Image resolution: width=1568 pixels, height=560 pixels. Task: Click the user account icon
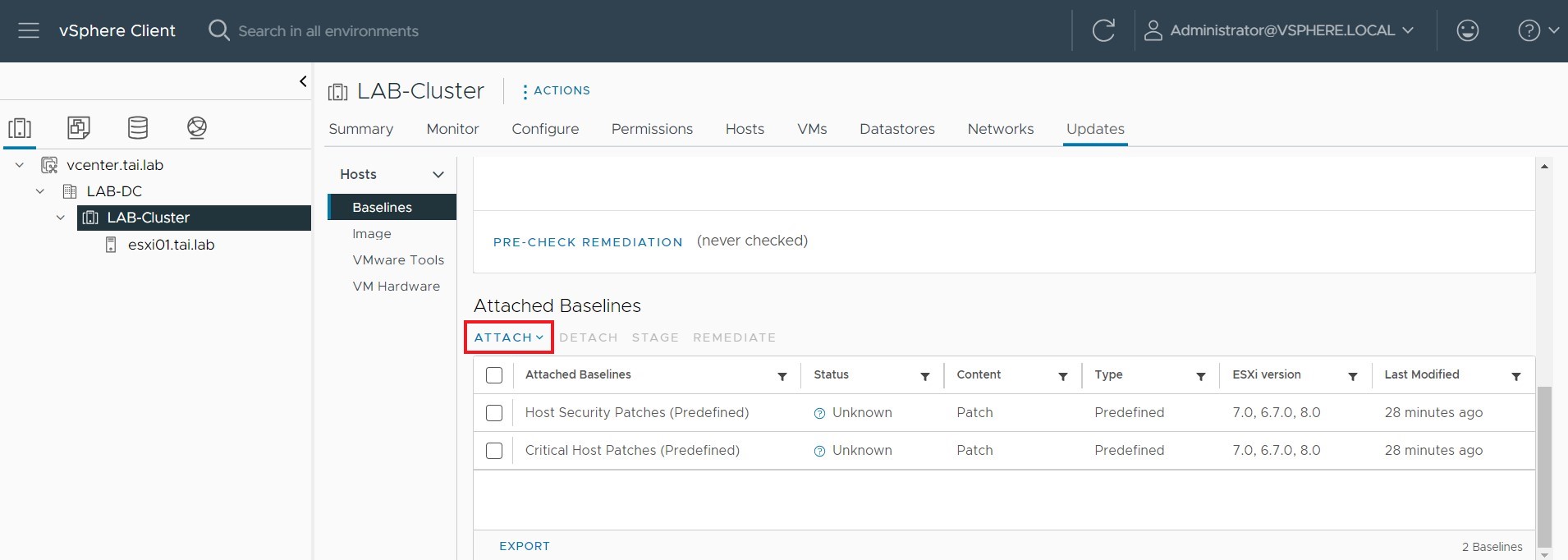(1153, 30)
